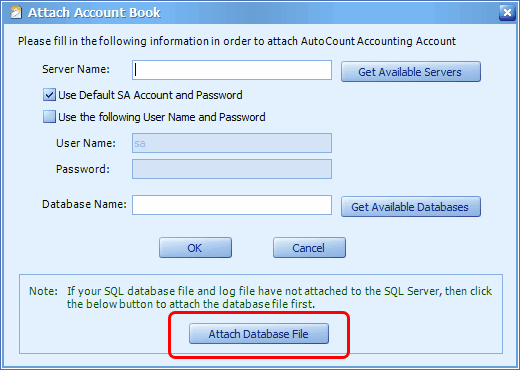Viewport: 520px width, 370px height.
Task: Confirm with the OK button
Action: [195, 248]
